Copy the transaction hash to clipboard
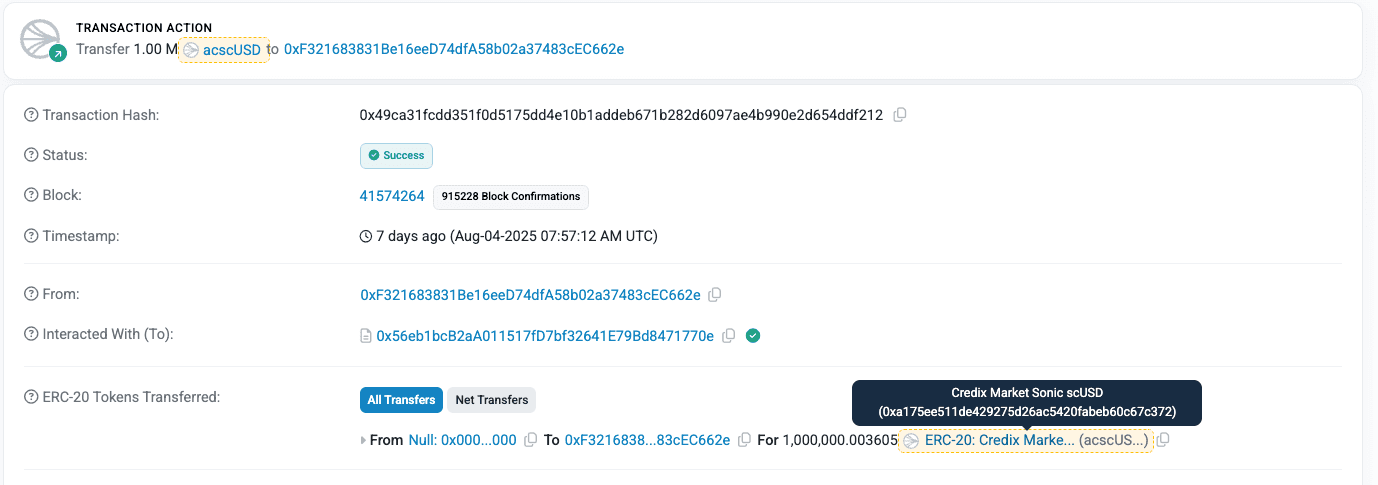Viewport: 1378px width, 485px height. pyautogui.click(x=899, y=115)
